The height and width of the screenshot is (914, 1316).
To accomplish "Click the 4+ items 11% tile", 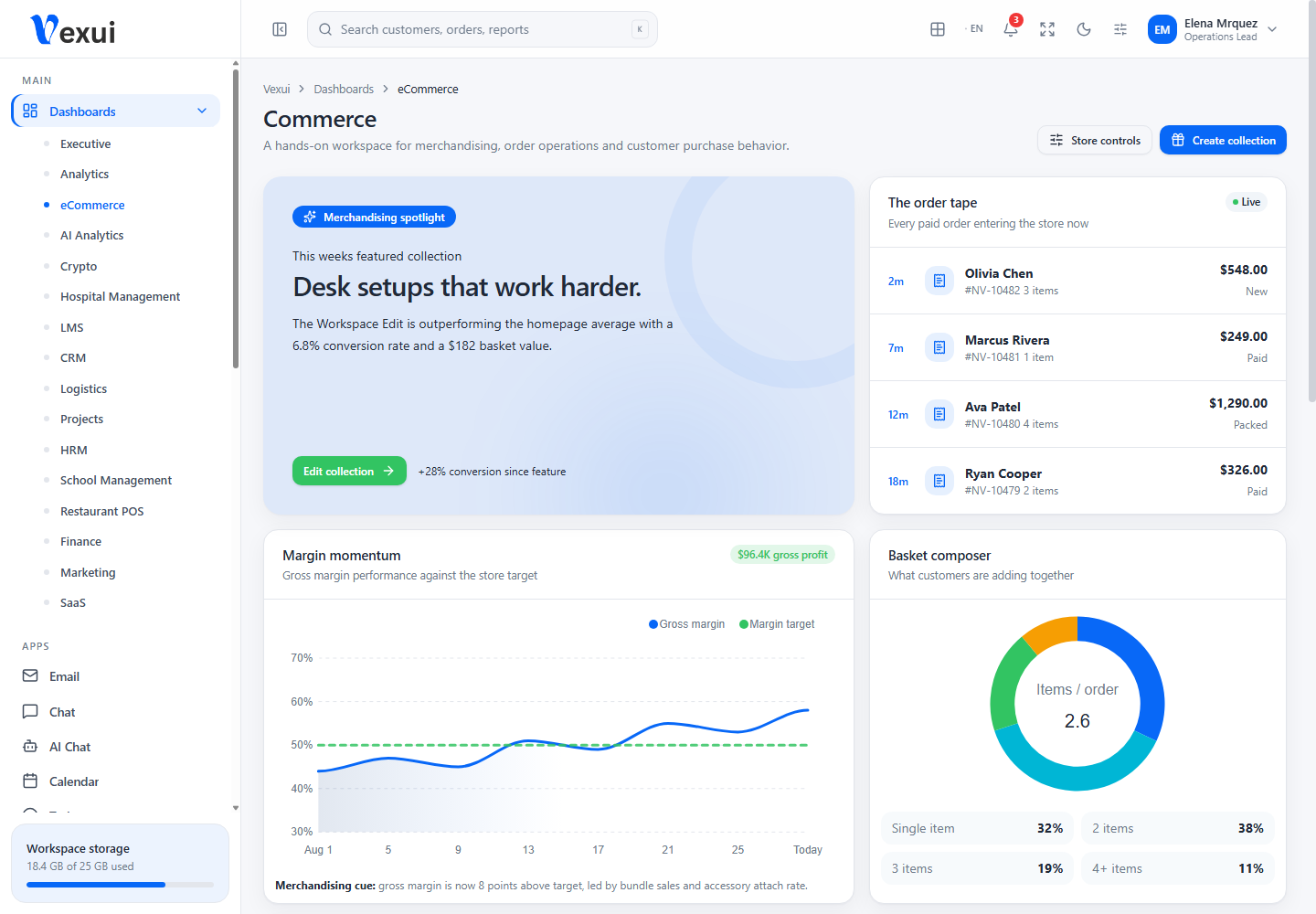I will click(x=1178, y=868).
